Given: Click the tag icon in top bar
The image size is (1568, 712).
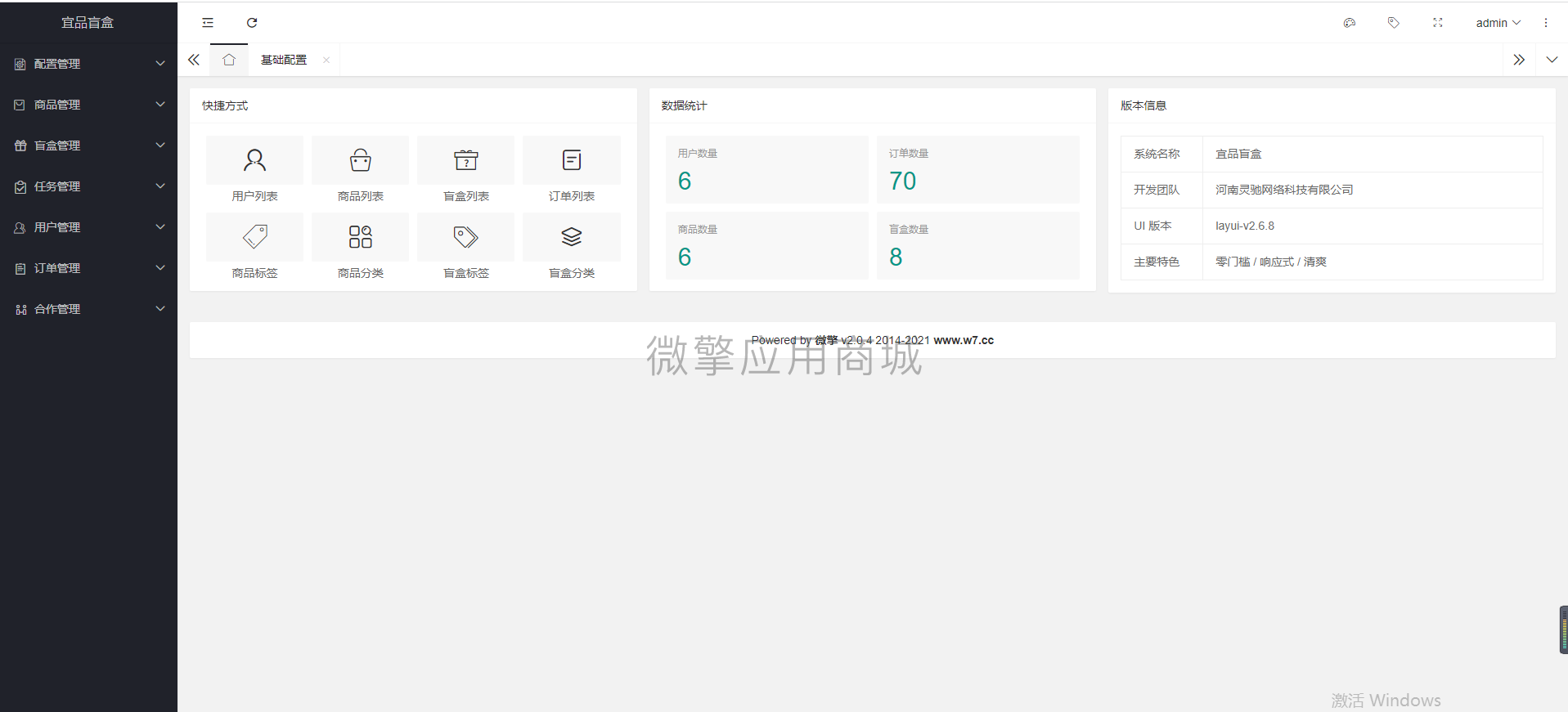Looking at the screenshot, I should [1394, 23].
